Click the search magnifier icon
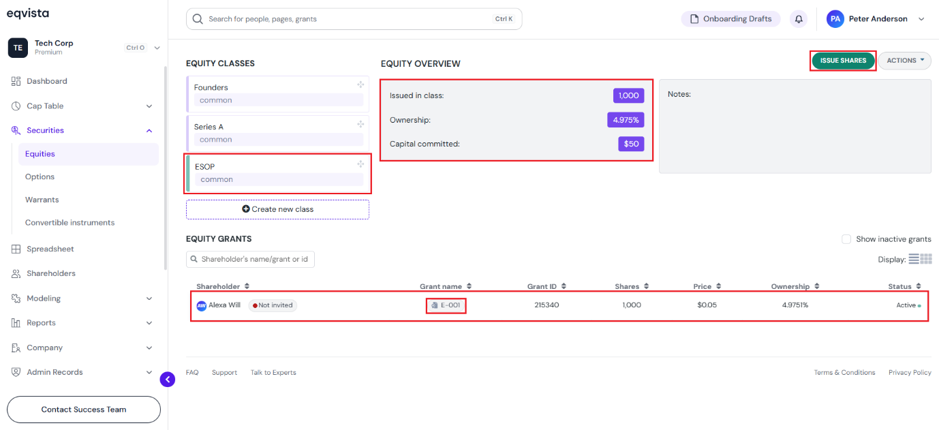The width and height of the screenshot is (939, 430). pyautogui.click(x=198, y=19)
